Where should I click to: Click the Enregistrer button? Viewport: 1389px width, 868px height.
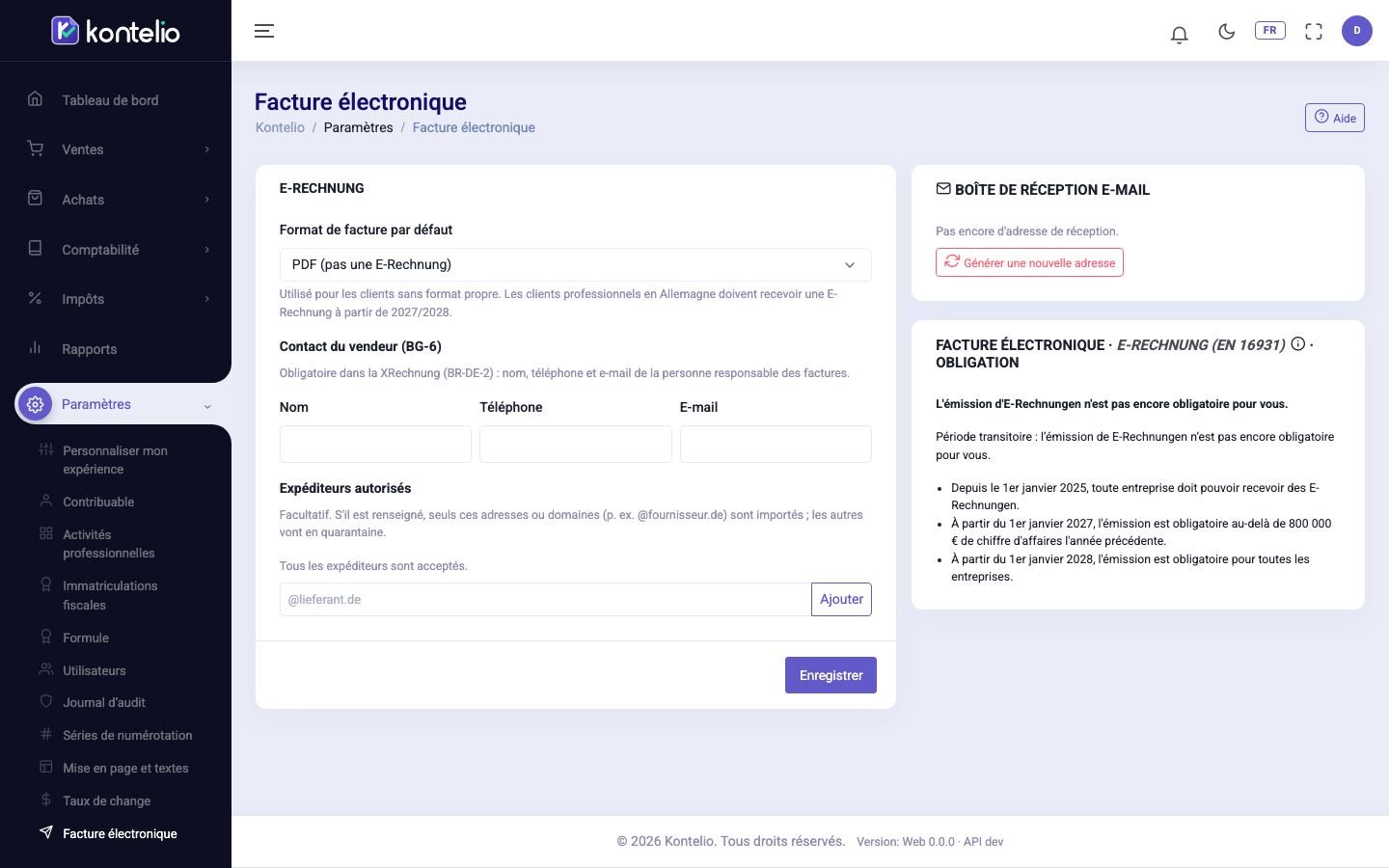[831, 675]
